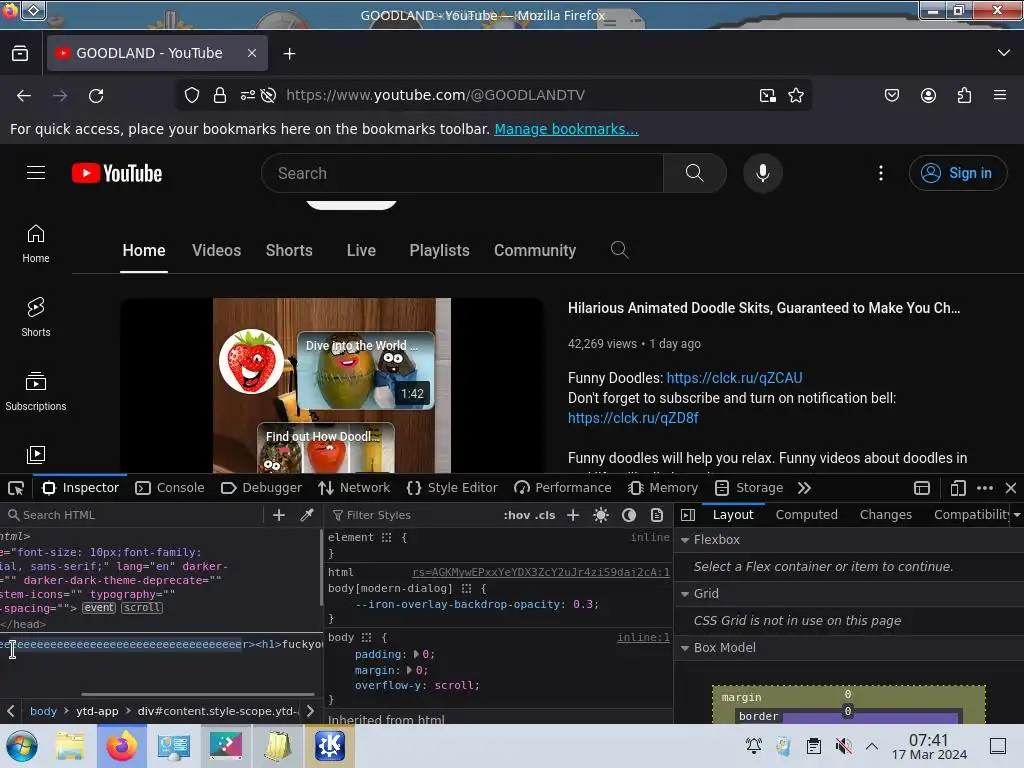Viewport: 1024px width, 768px height.
Task: Open tracking protection shield icon
Action: (192, 95)
